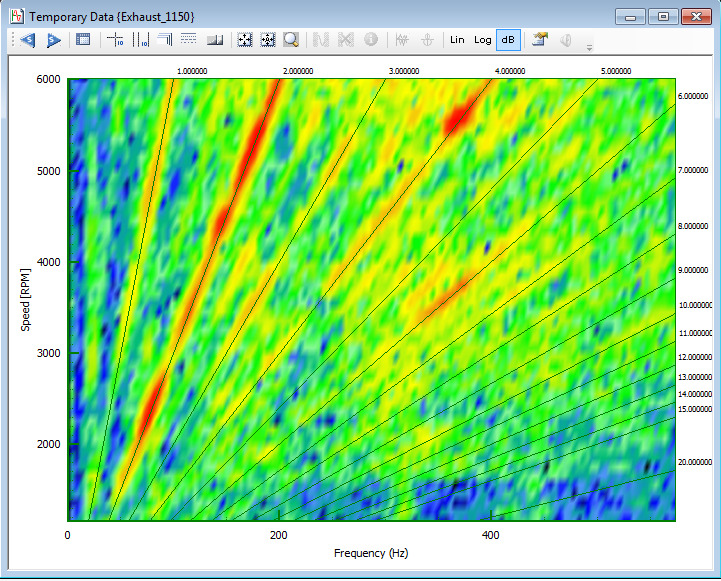Click the order 2.000000 label
Image resolution: width=721 pixels, height=581 pixels.
click(297, 71)
